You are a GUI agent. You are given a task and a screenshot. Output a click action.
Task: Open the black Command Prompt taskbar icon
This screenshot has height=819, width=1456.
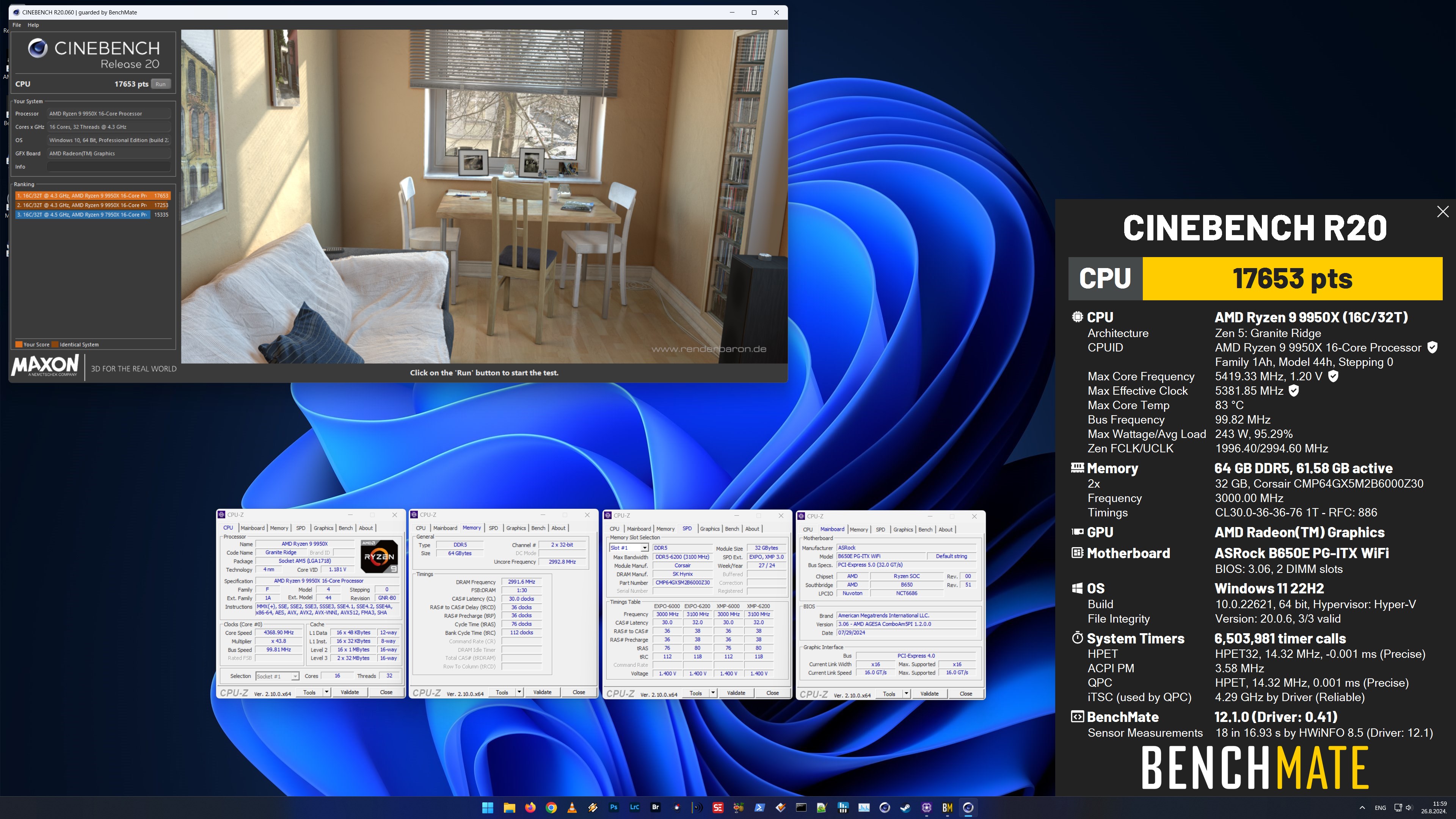[x=801, y=807]
